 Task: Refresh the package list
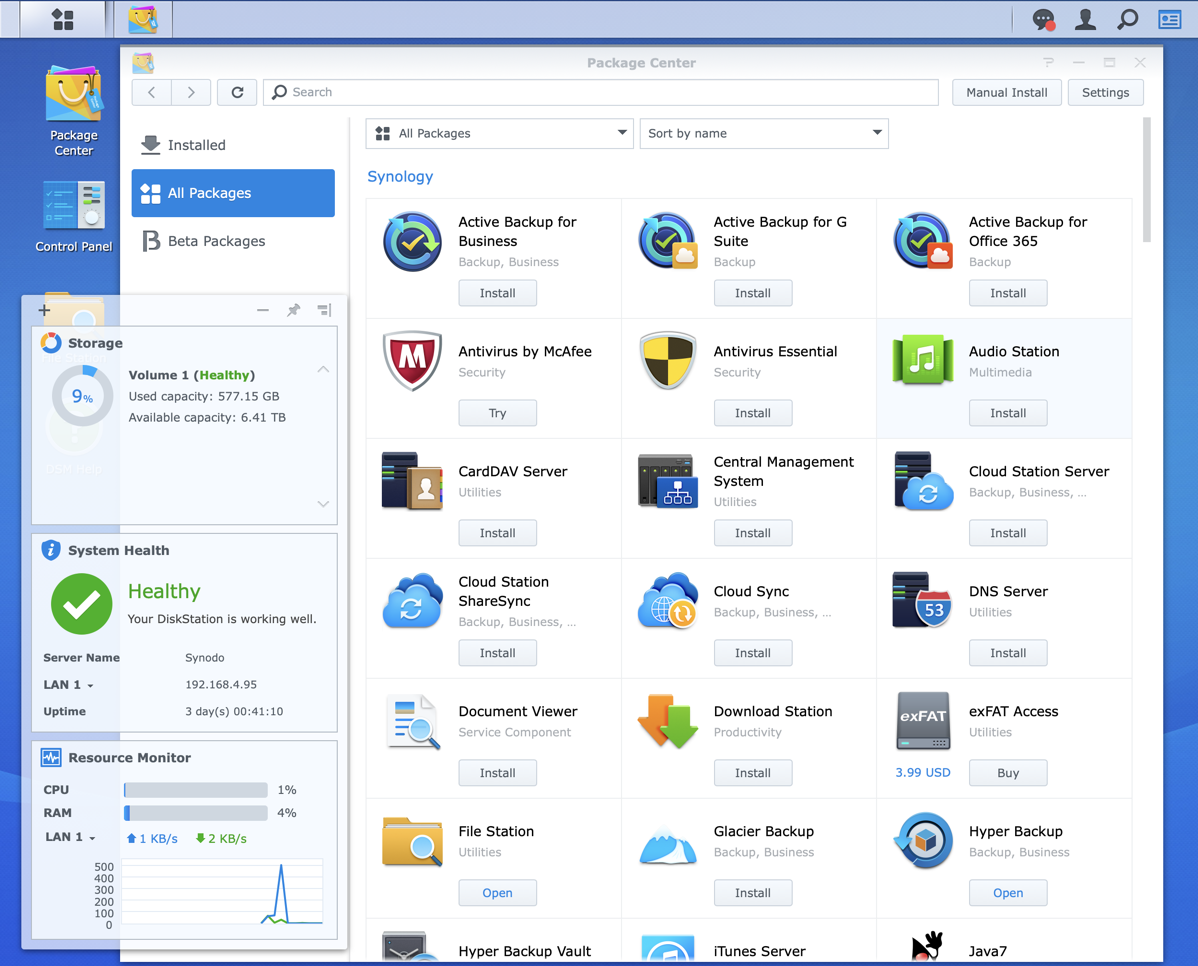click(237, 92)
